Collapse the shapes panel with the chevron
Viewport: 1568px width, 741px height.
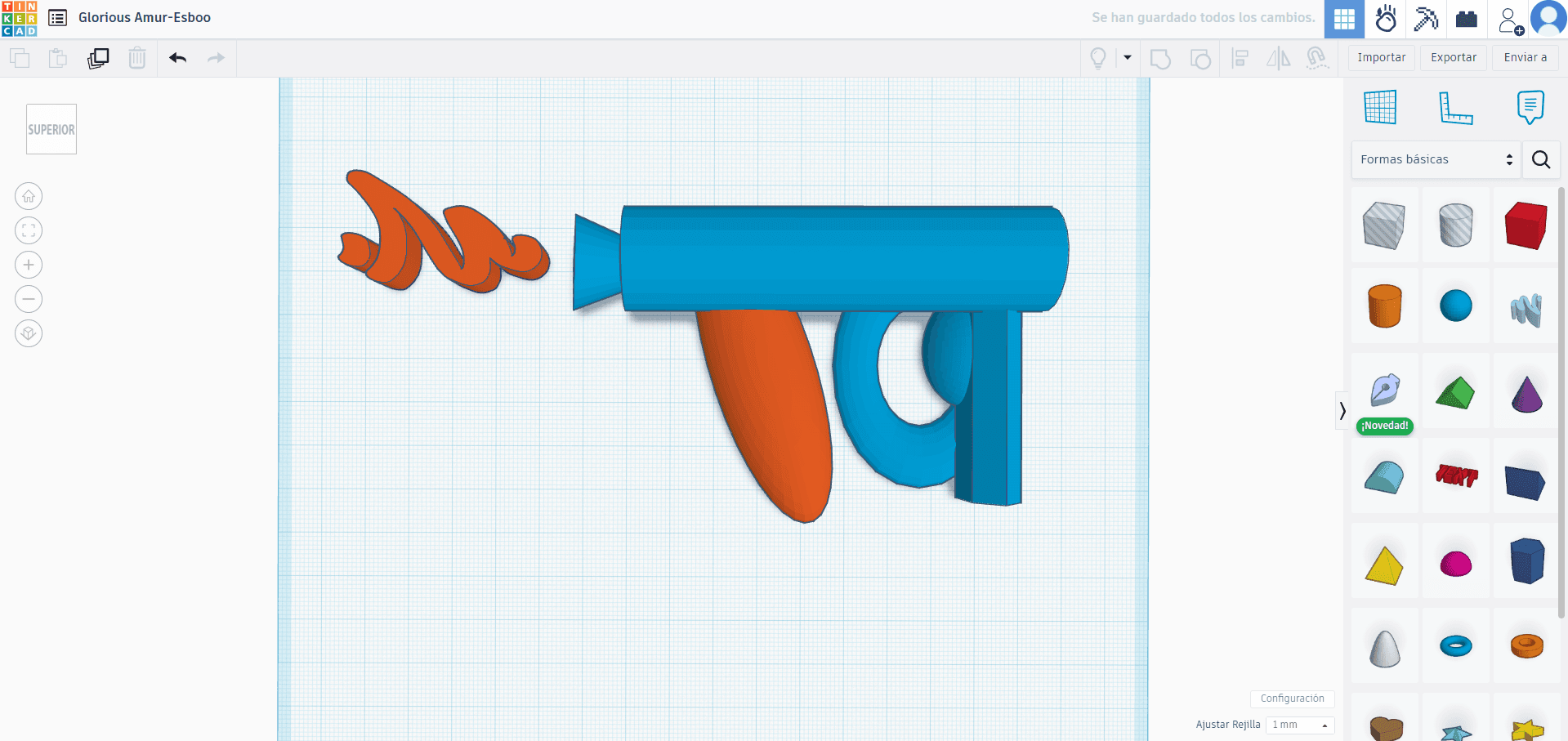pyautogui.click(x=1342, y=410)
